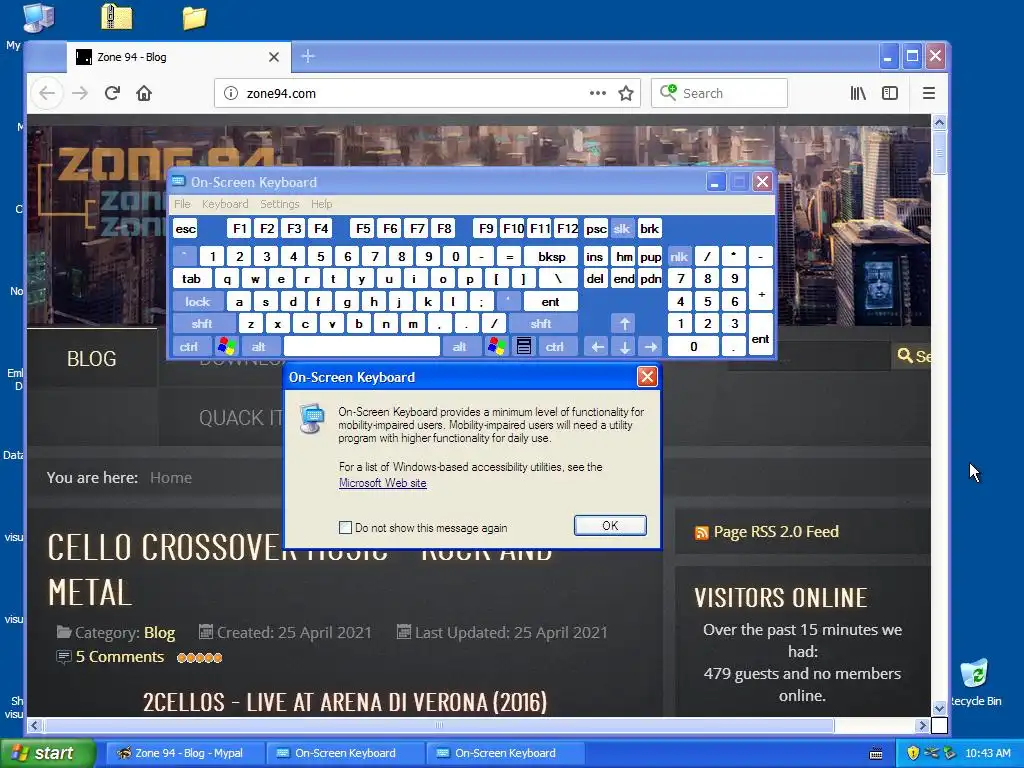This screenshot has height=768, width=1024.
Task: Open the browser Library icon
Action: coord(858,93)
